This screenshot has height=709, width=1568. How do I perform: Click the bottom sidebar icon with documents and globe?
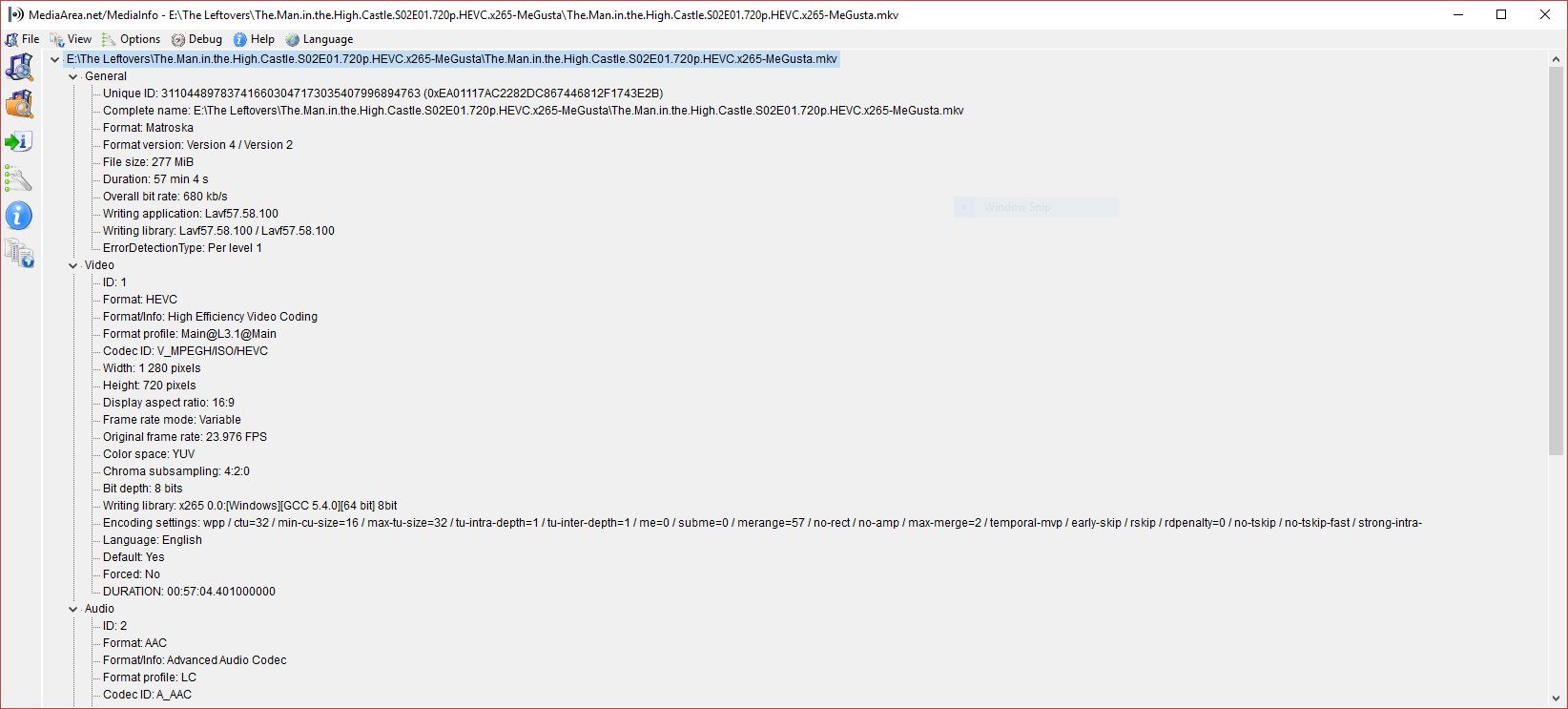pyautogui.click(x=19, y=253)
